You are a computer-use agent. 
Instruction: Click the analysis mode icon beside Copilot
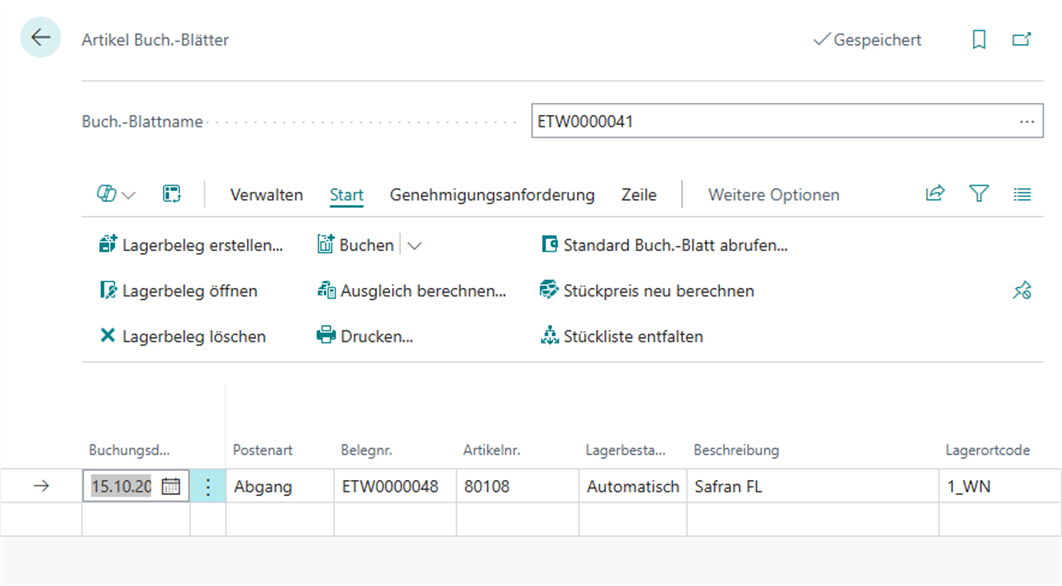171,194
